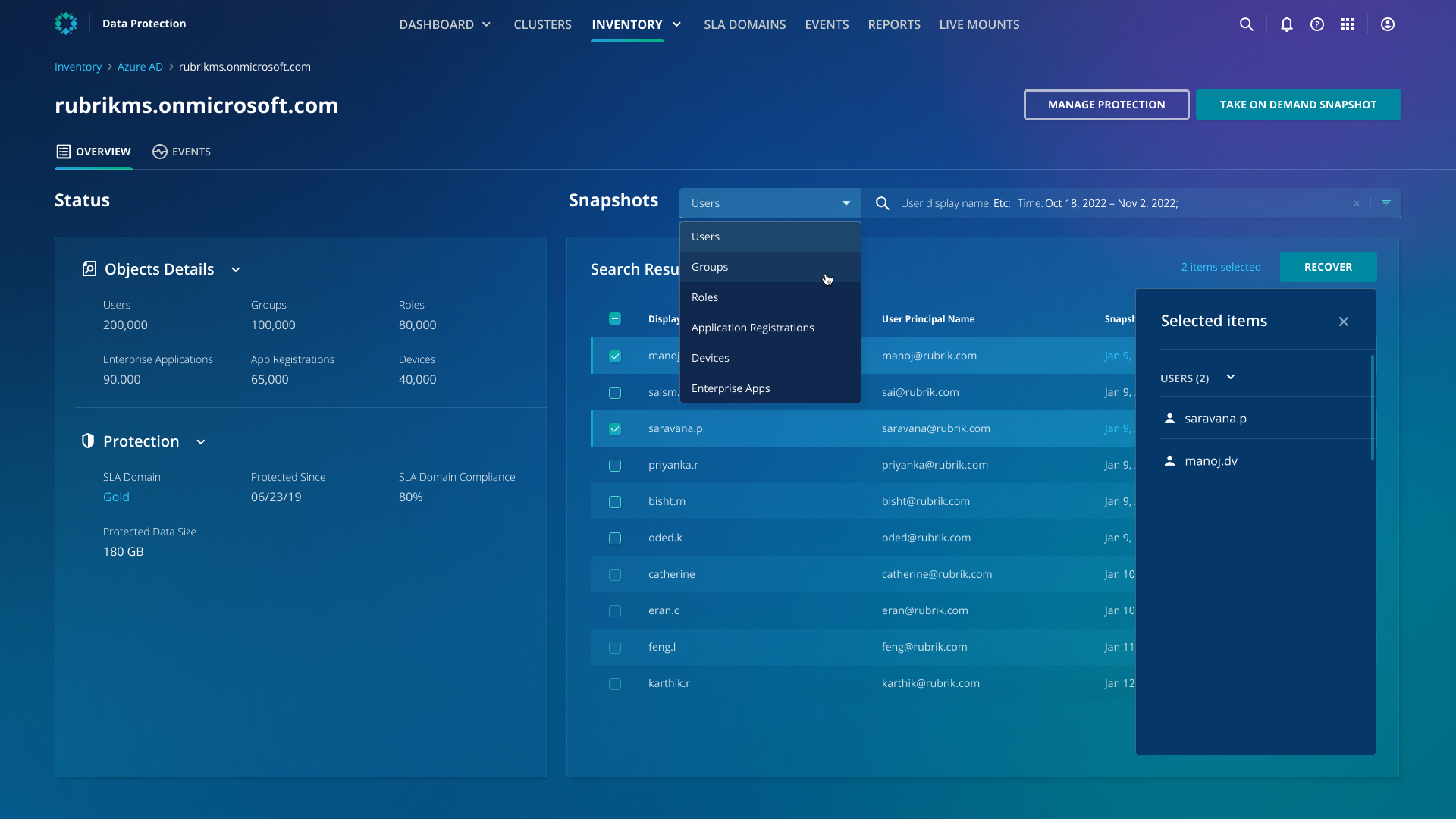Open the filter options icon
The image size is (1456, 819).
pos(1386,203)
